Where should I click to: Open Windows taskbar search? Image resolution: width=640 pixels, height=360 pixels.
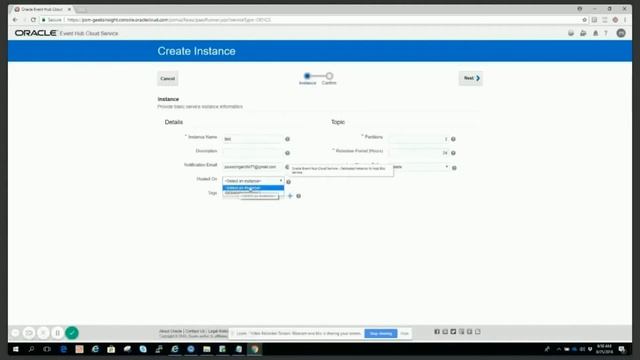pyautogui.click(x=31, y=349)
